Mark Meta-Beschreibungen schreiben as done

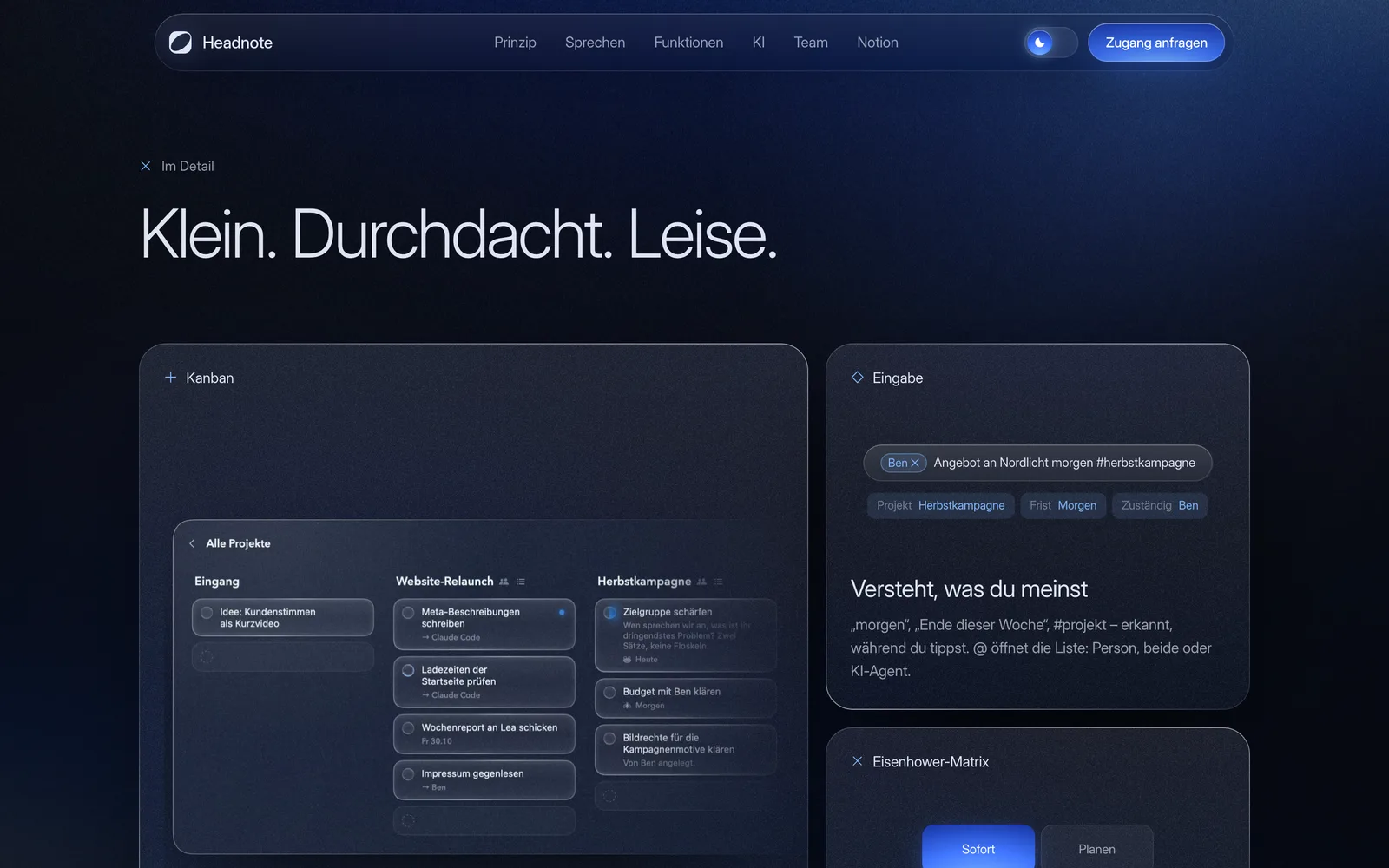[408, 613]
